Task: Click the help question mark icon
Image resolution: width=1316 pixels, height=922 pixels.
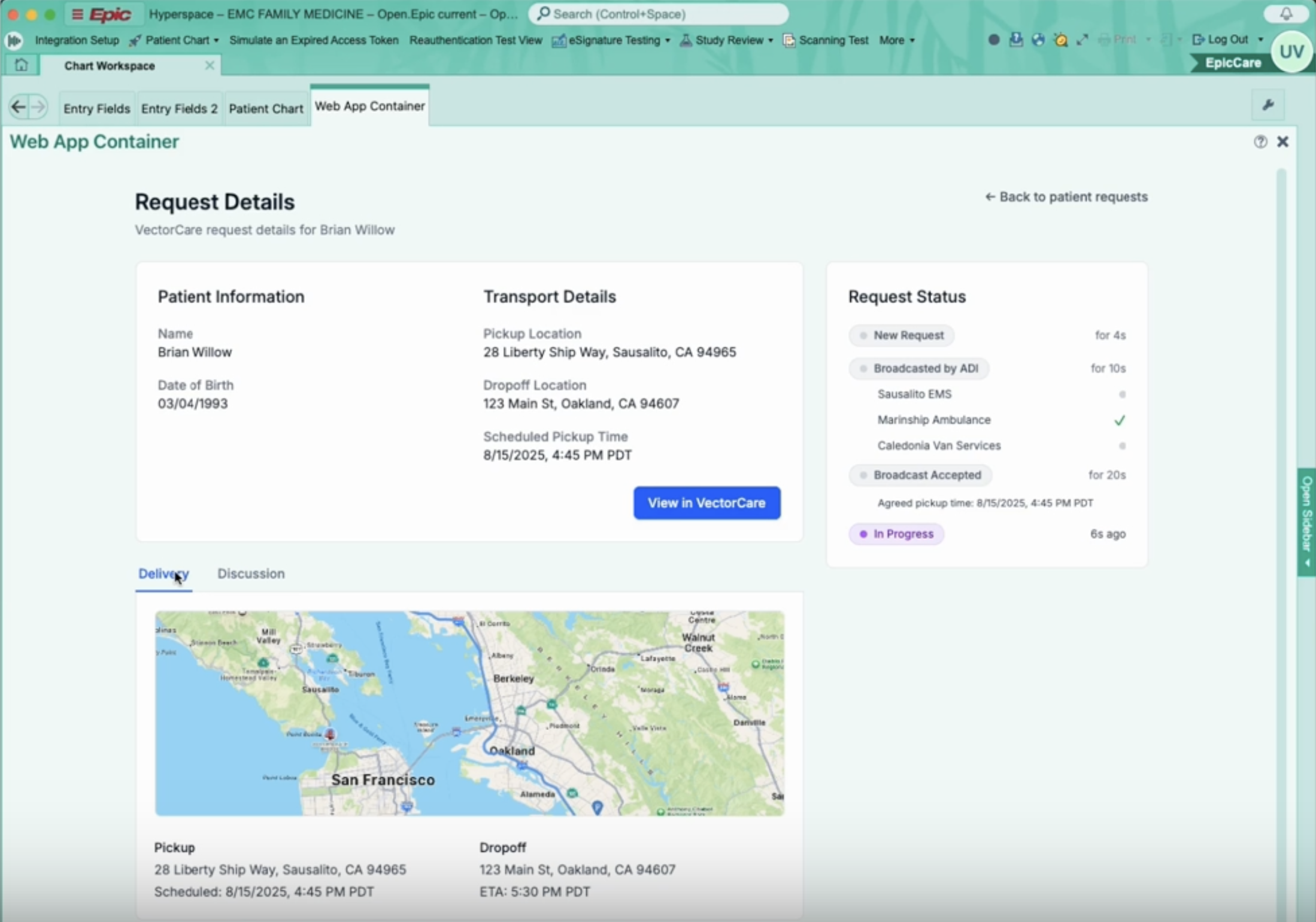Action: [x=1260, y=141]
